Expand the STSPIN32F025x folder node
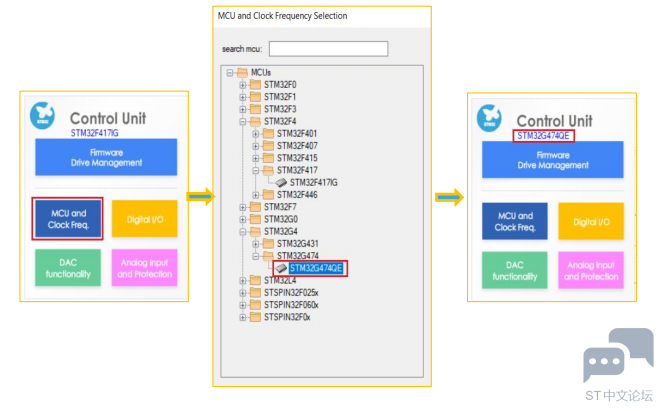This screenshot has height=411, width=662. [x=243, y=293]
